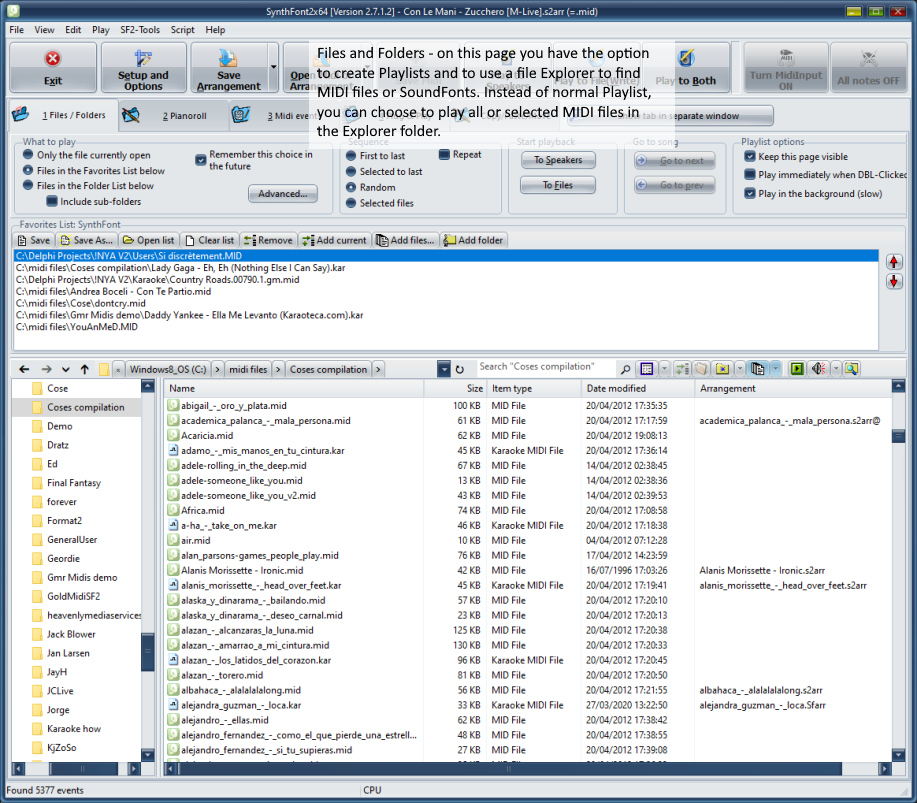Click the Clear list button

pos(209,240)
